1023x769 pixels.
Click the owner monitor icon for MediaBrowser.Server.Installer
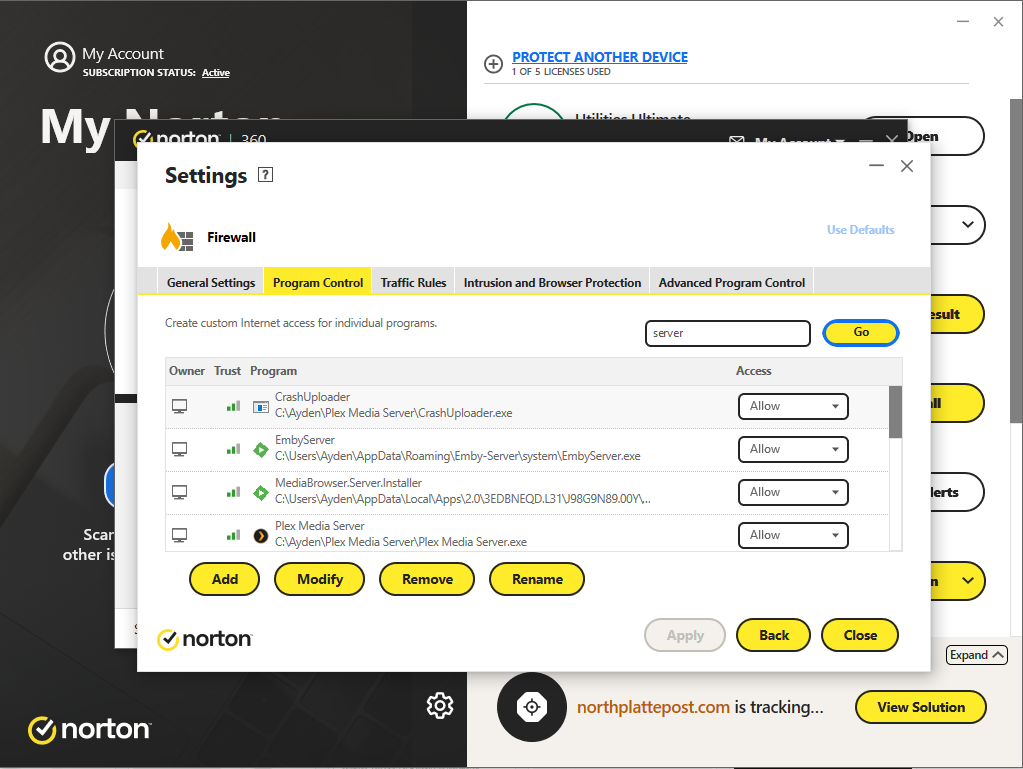click(x=179, y=492)
